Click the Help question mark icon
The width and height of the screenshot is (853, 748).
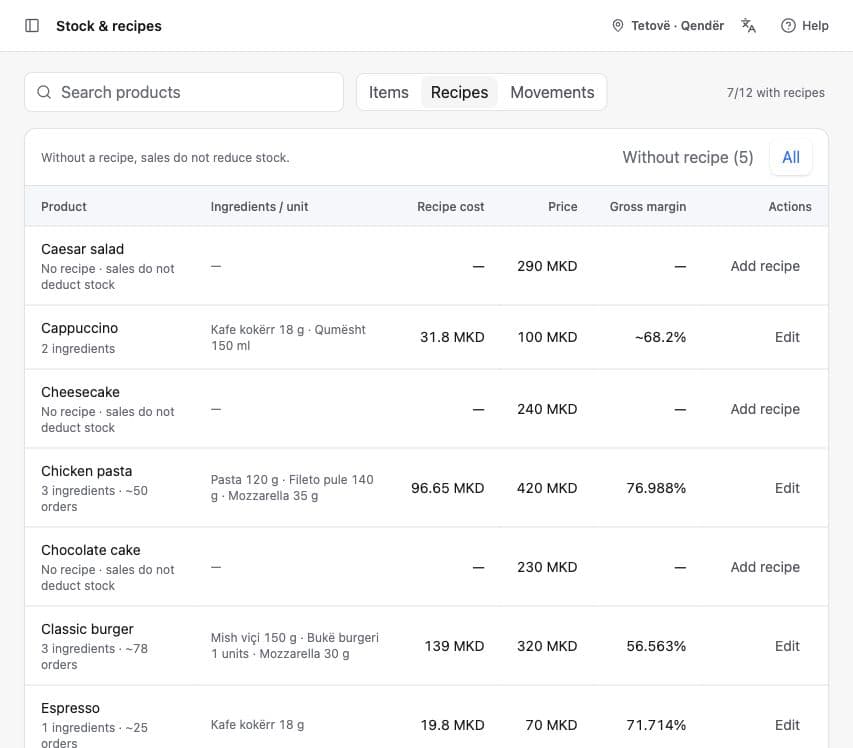click(788, 26)
